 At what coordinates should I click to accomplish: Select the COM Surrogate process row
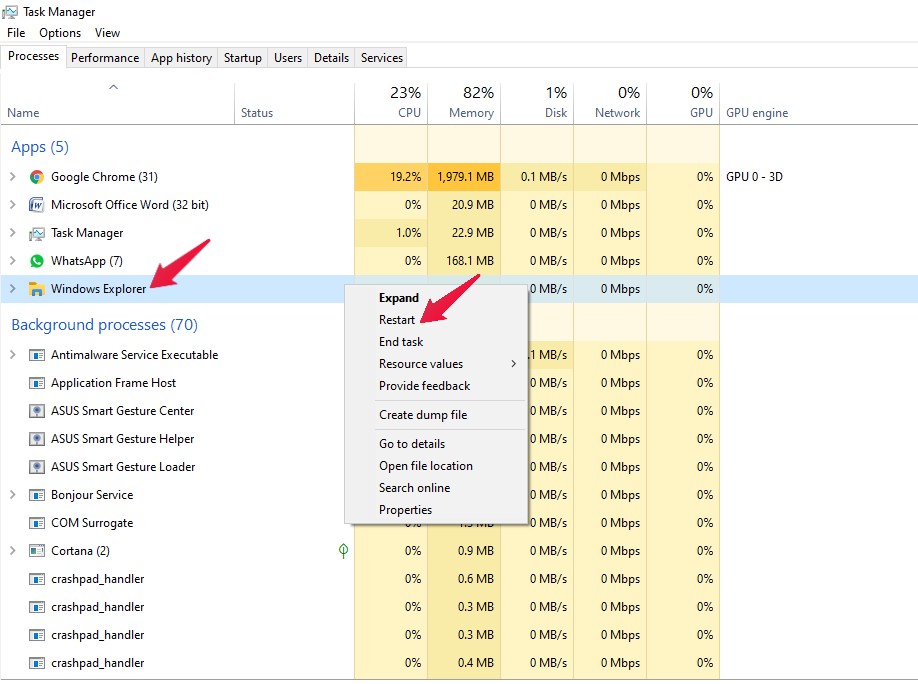pos(92,523)
